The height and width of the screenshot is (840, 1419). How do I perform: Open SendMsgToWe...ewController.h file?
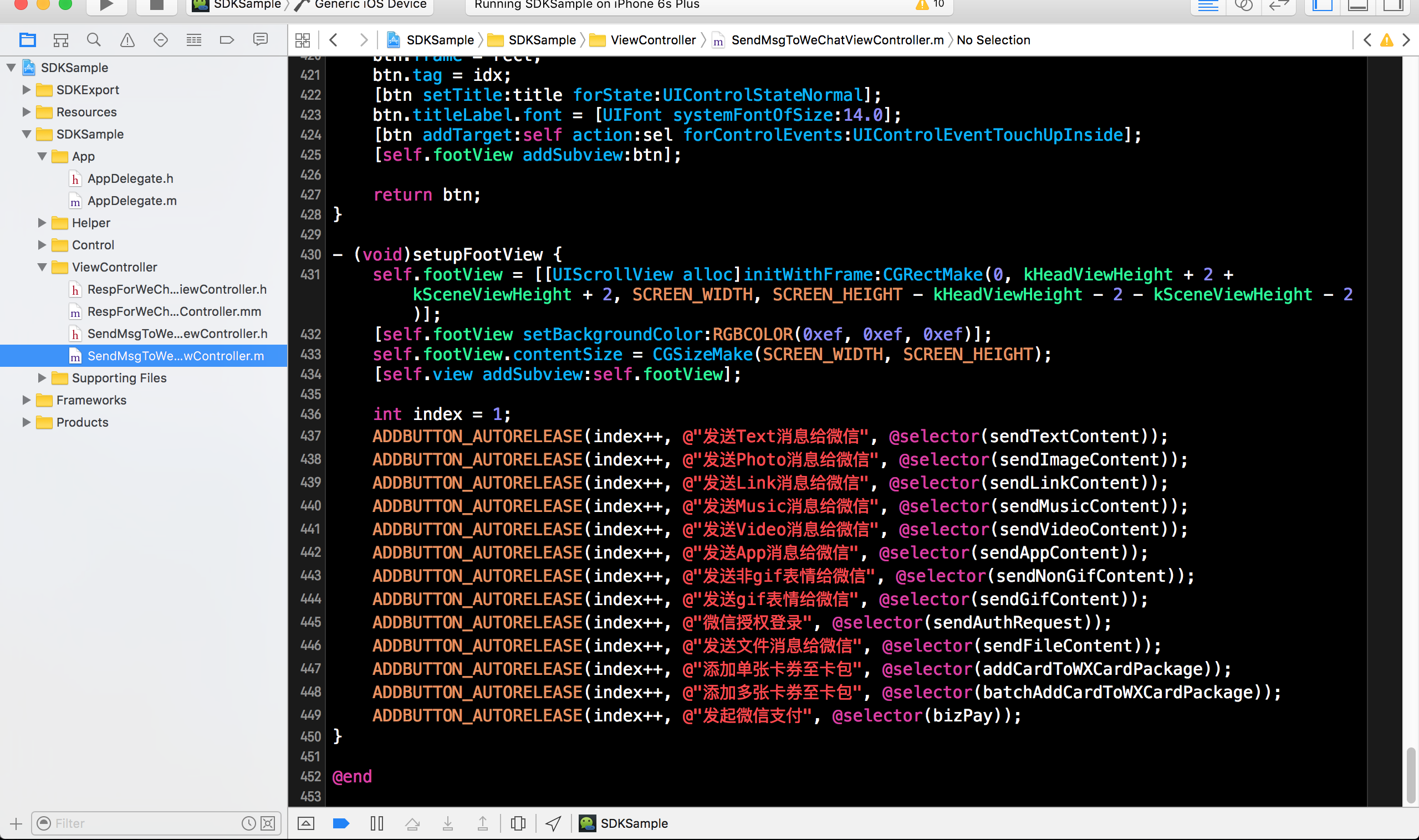(177, 334)
